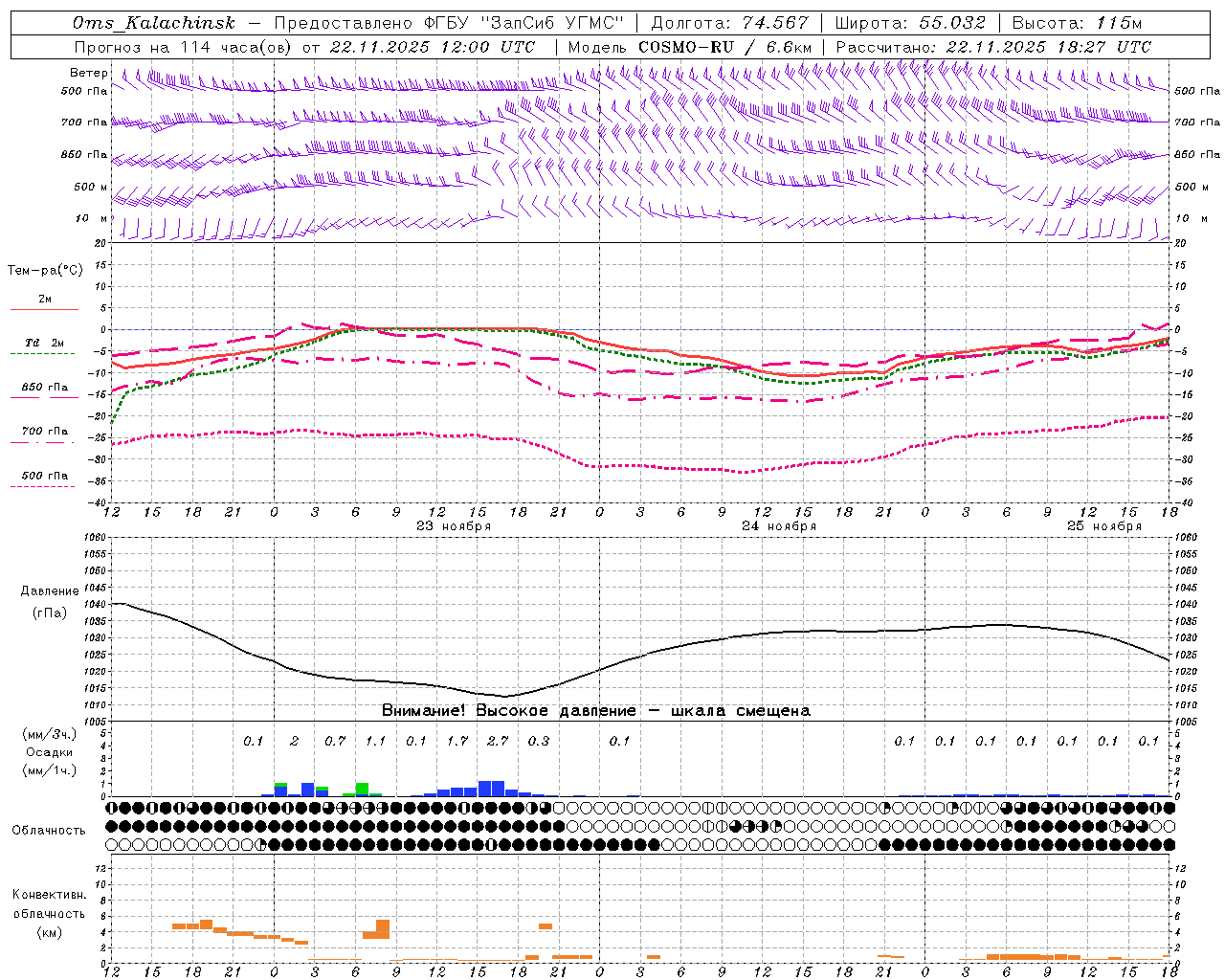Click the 1040 value on left pressure axis
This screenshot has height=980, width=1225.
pos(97,604)
